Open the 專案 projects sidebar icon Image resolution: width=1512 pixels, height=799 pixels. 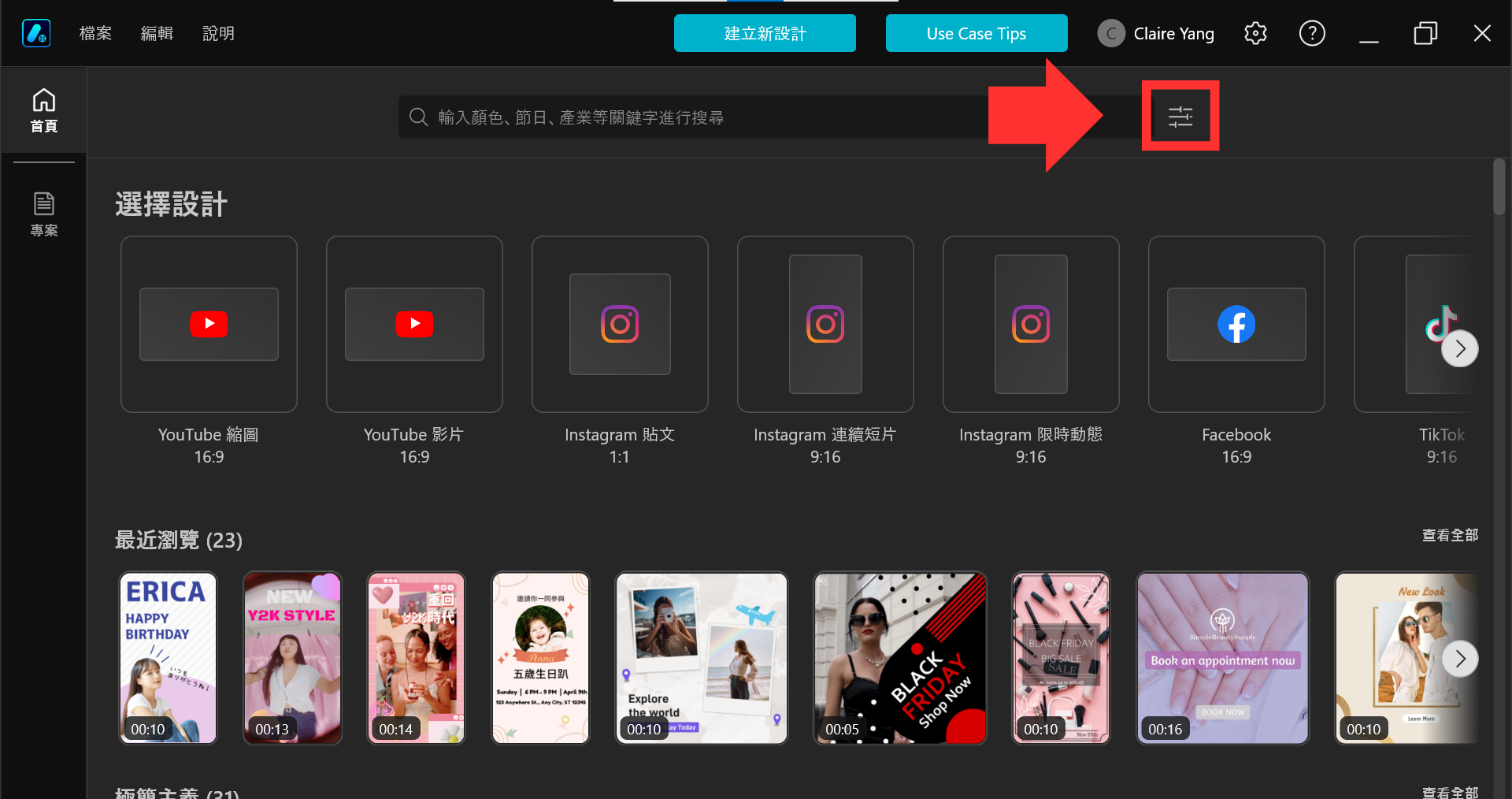pyautogui.click(x=44, y=214)
